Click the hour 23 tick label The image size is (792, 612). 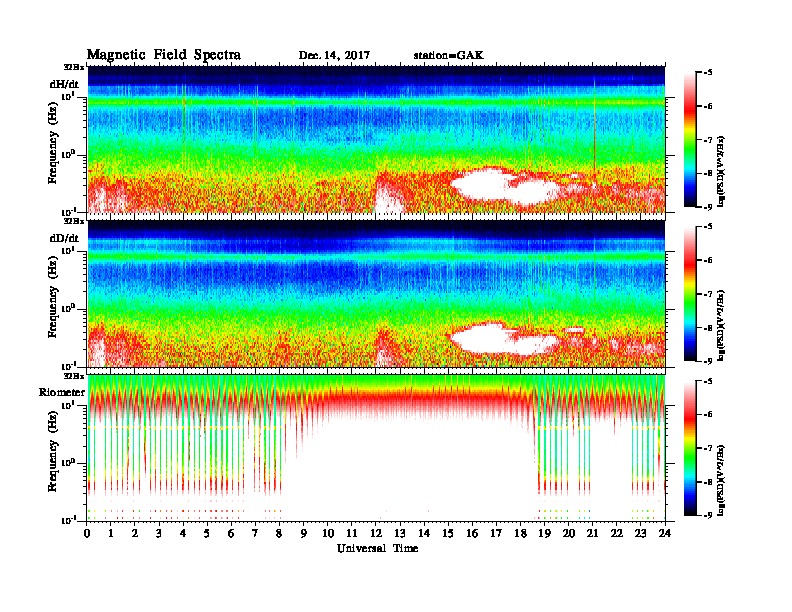coord(640,533)
